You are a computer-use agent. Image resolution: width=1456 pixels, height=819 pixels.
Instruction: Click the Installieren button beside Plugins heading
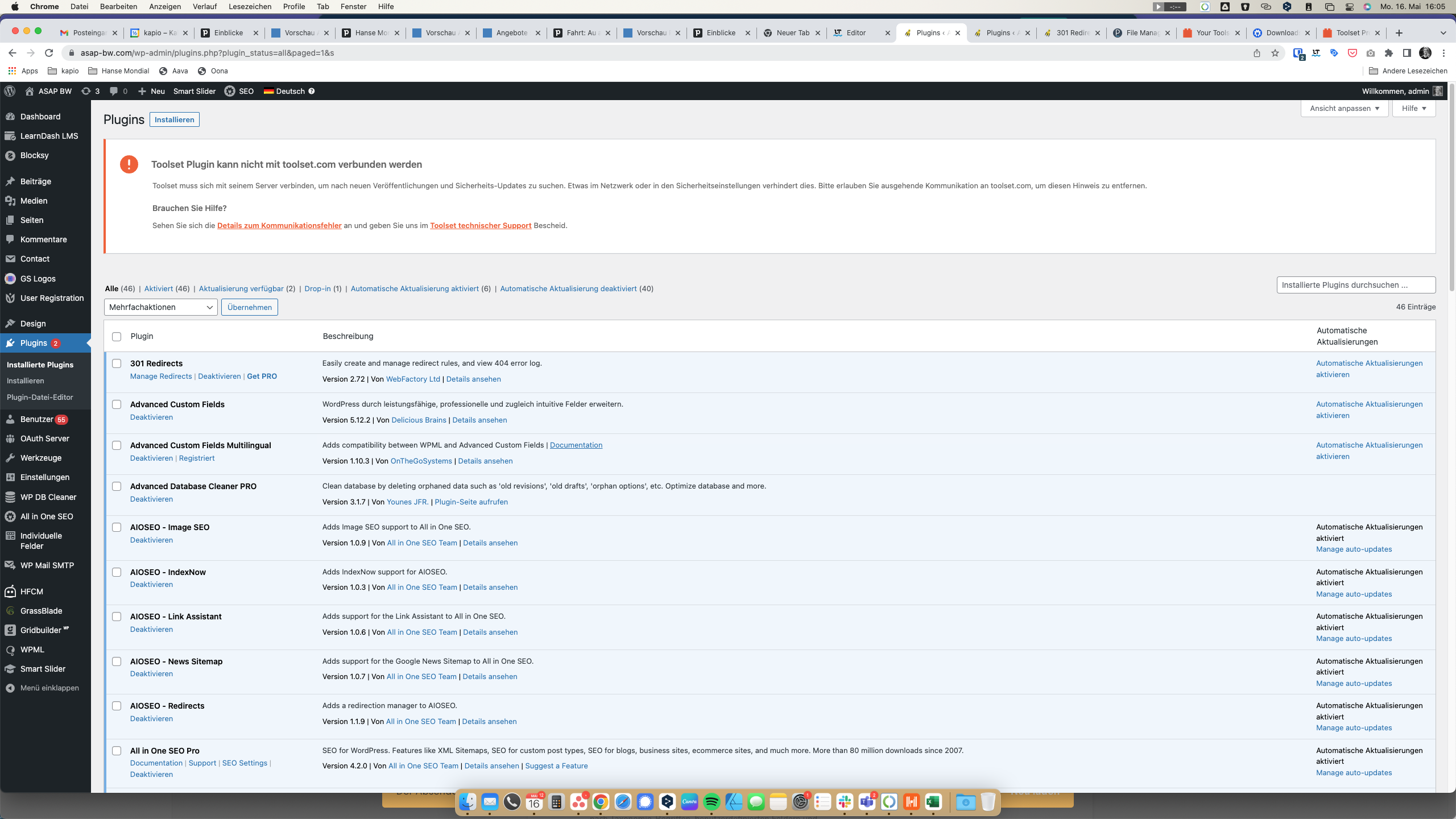point(174,119)
